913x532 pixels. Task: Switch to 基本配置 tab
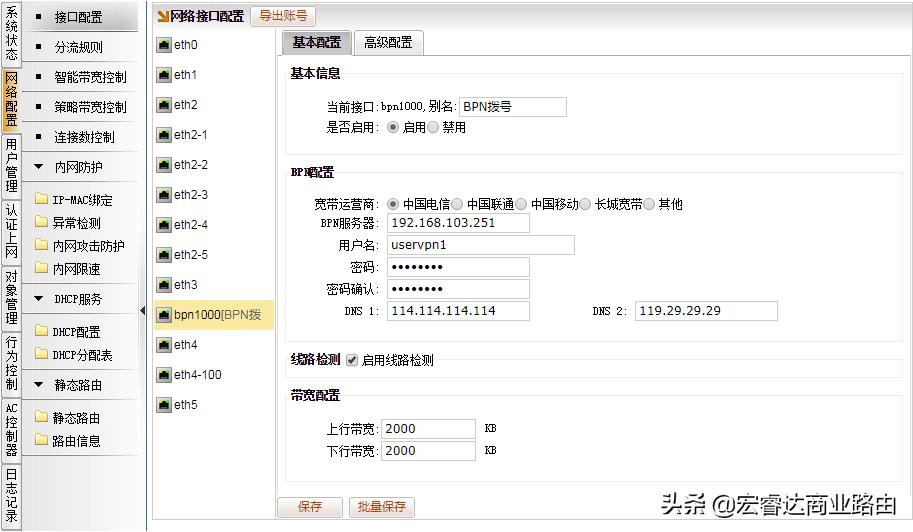(x=317, y=42)
